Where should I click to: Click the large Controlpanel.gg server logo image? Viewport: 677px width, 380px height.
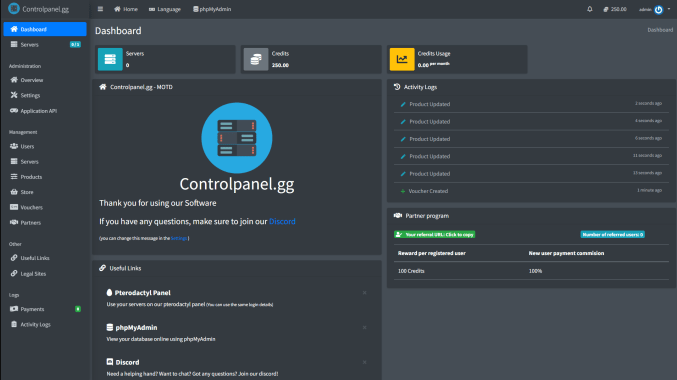coord(237,138)
